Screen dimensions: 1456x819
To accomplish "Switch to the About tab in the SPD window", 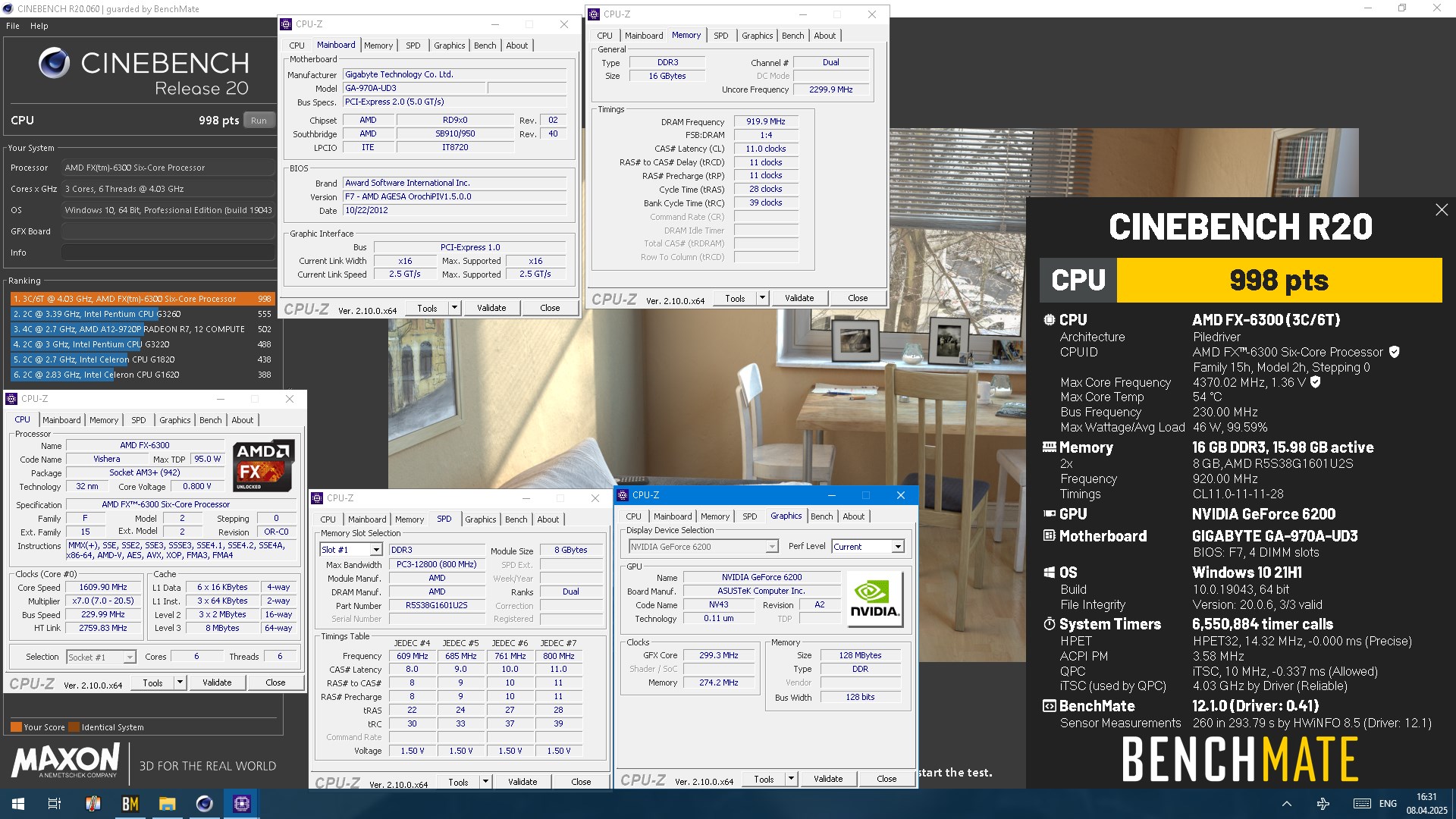I will (x=548, y=519).
